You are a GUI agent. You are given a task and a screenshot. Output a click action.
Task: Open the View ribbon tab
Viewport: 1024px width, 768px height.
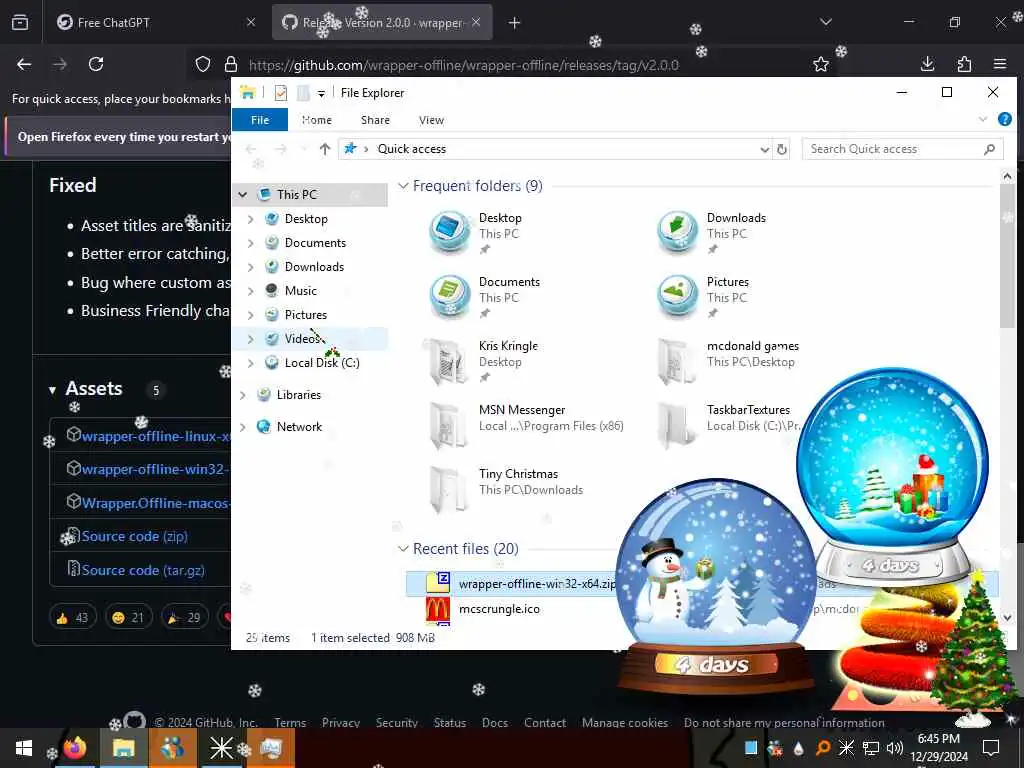coord(432,120)
